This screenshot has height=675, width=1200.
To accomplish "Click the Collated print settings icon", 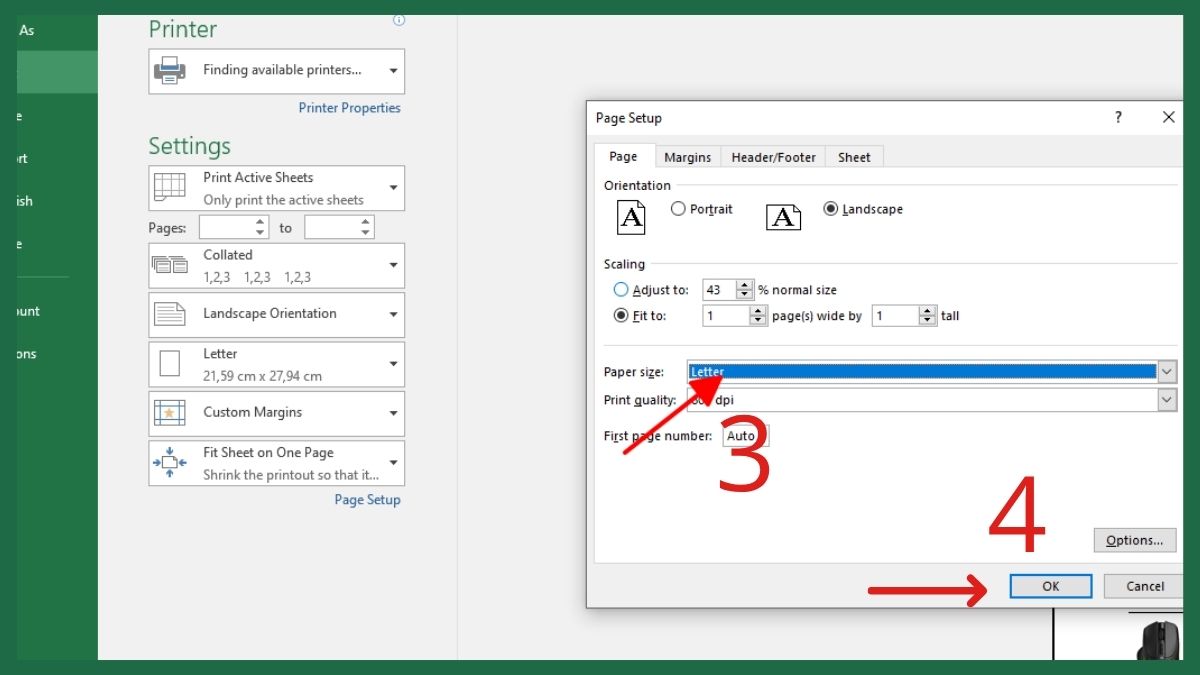I will click(x=170, y=264).
